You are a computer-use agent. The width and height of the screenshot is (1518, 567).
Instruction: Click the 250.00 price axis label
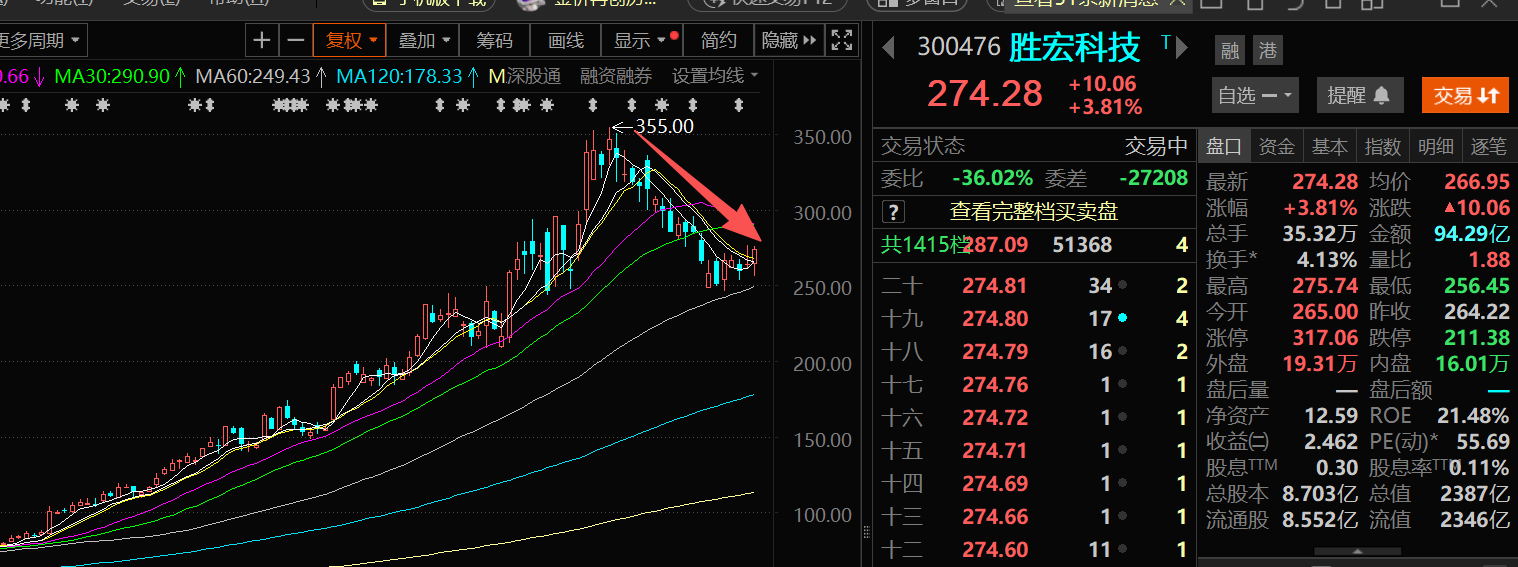[822, 288]
